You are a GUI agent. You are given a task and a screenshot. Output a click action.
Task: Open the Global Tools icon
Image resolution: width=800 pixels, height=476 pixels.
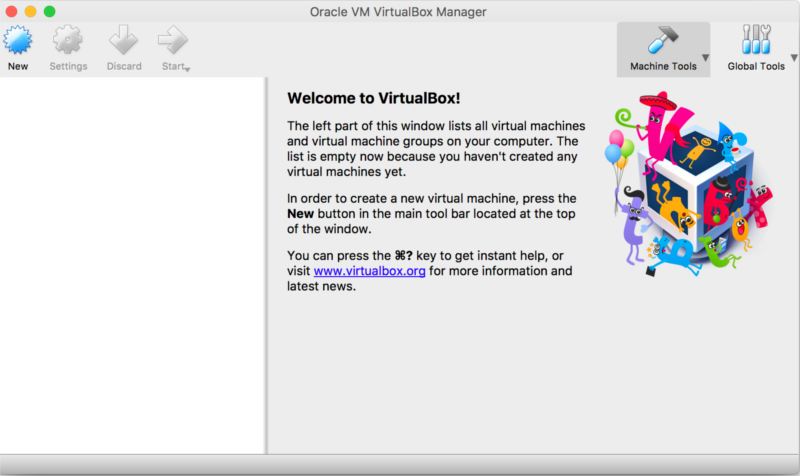pyautogui.click(x=756, y=42)
